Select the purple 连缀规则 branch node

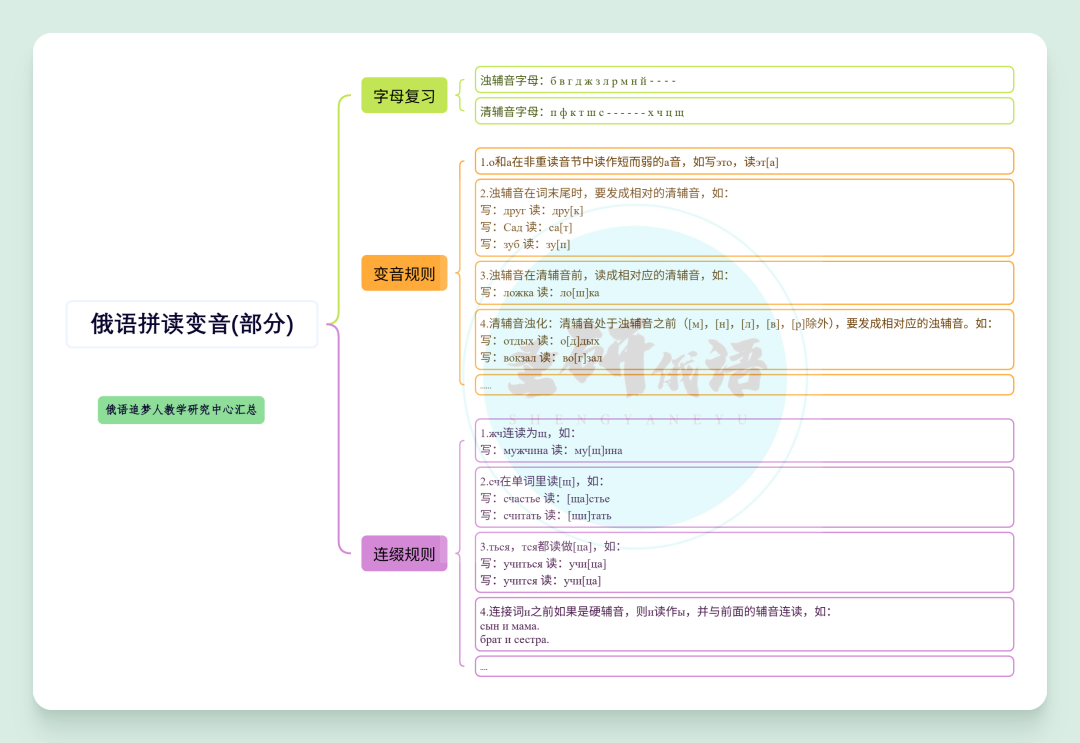click(x=404, y=553)
